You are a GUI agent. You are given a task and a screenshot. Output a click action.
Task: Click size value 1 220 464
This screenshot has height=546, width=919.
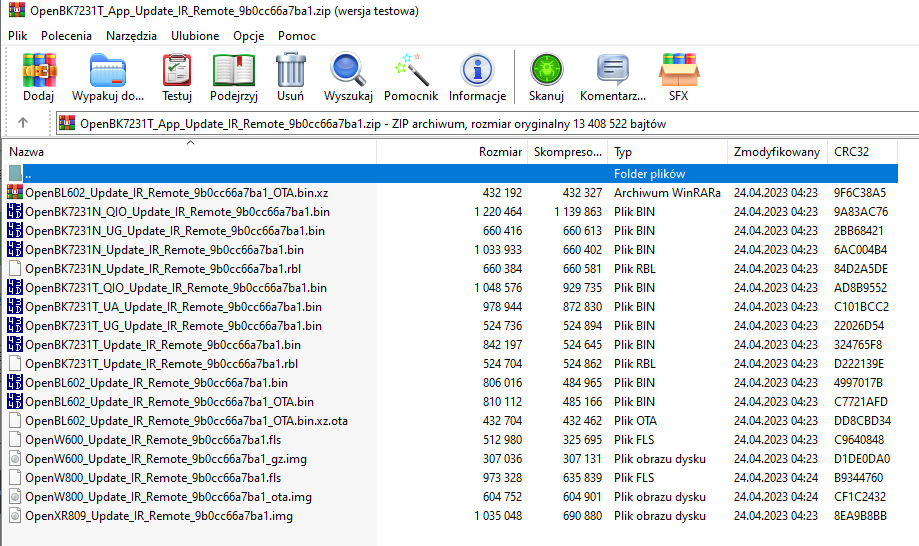pyautogui.click(x=498, y=212)
